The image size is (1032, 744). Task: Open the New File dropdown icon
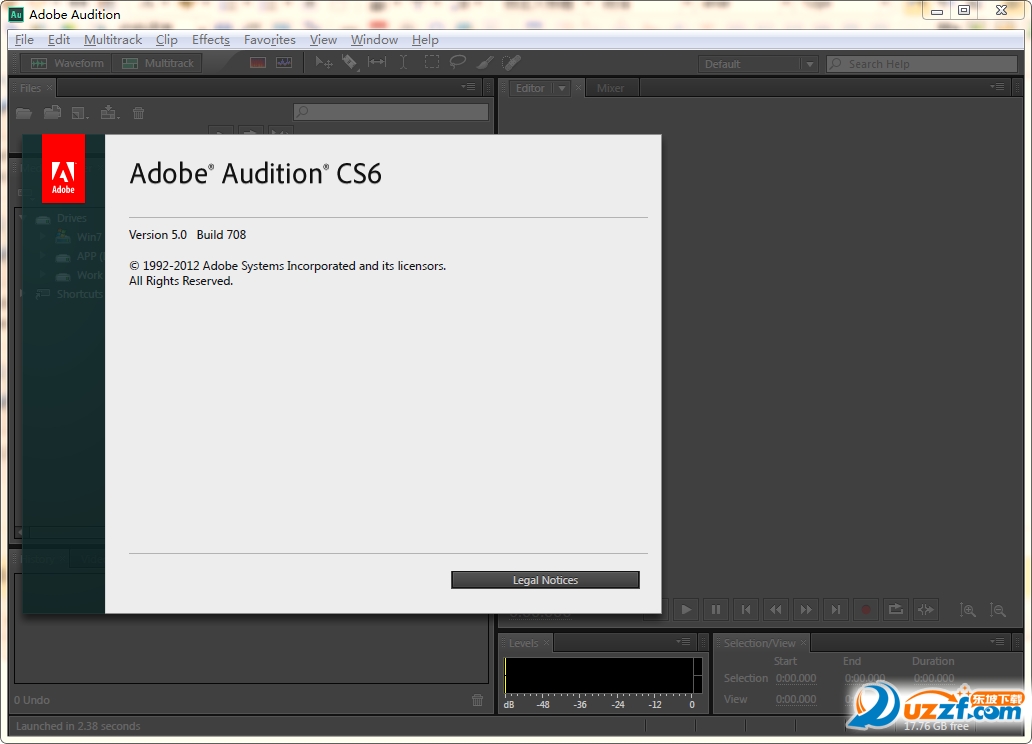pos(80,113)
